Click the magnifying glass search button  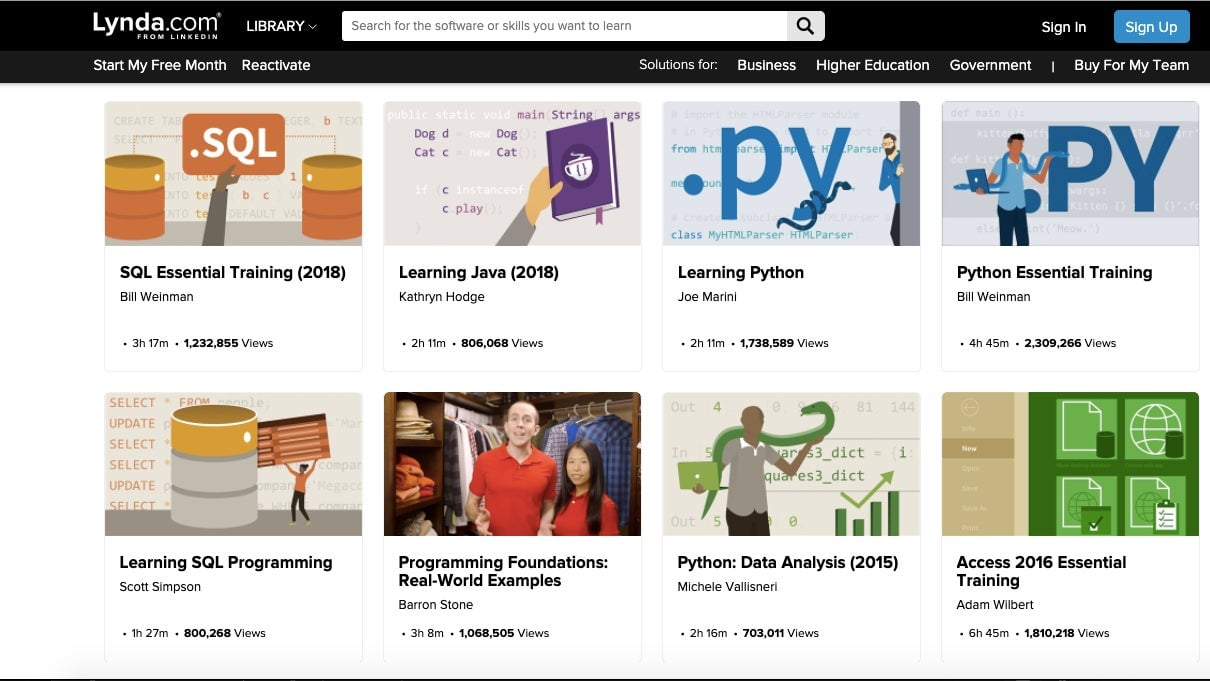pos(806,26)
